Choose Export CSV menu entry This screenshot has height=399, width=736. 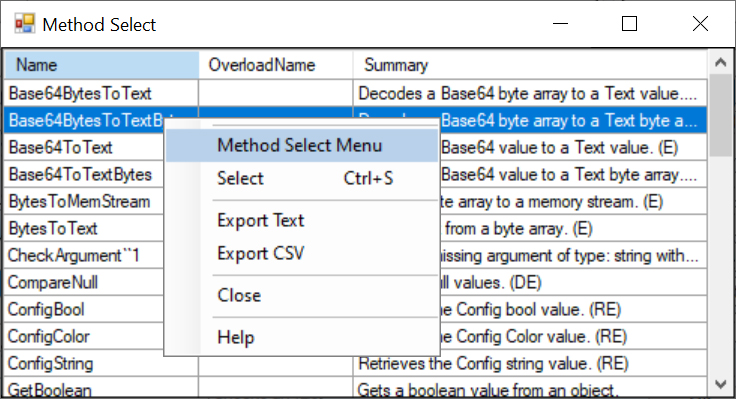pyautogui.click(x=302, y=253)
